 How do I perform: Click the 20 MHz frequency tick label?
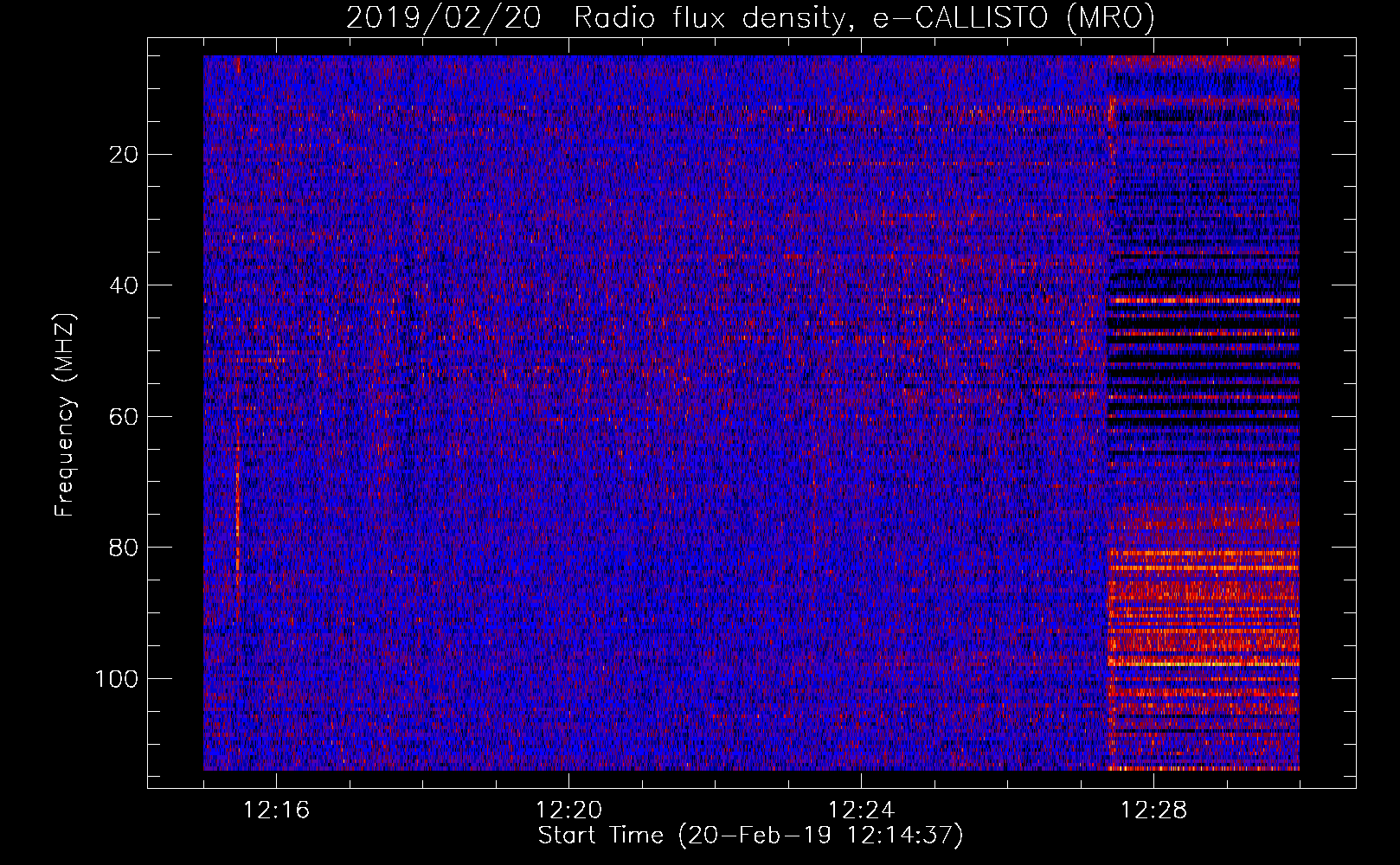tap(125, 155)
